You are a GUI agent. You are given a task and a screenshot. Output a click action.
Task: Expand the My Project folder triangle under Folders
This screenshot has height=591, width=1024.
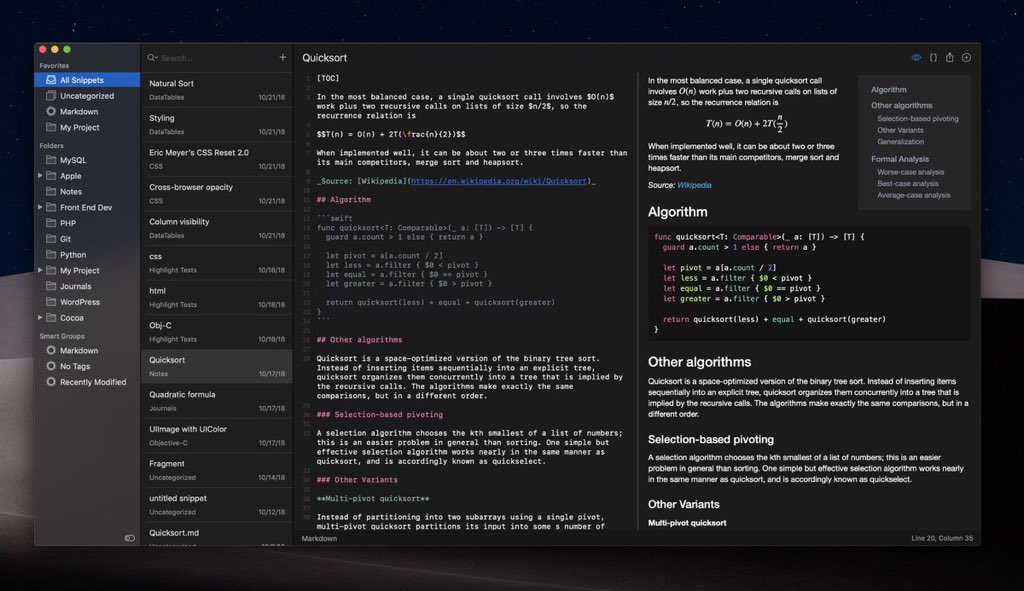[40, 270]
